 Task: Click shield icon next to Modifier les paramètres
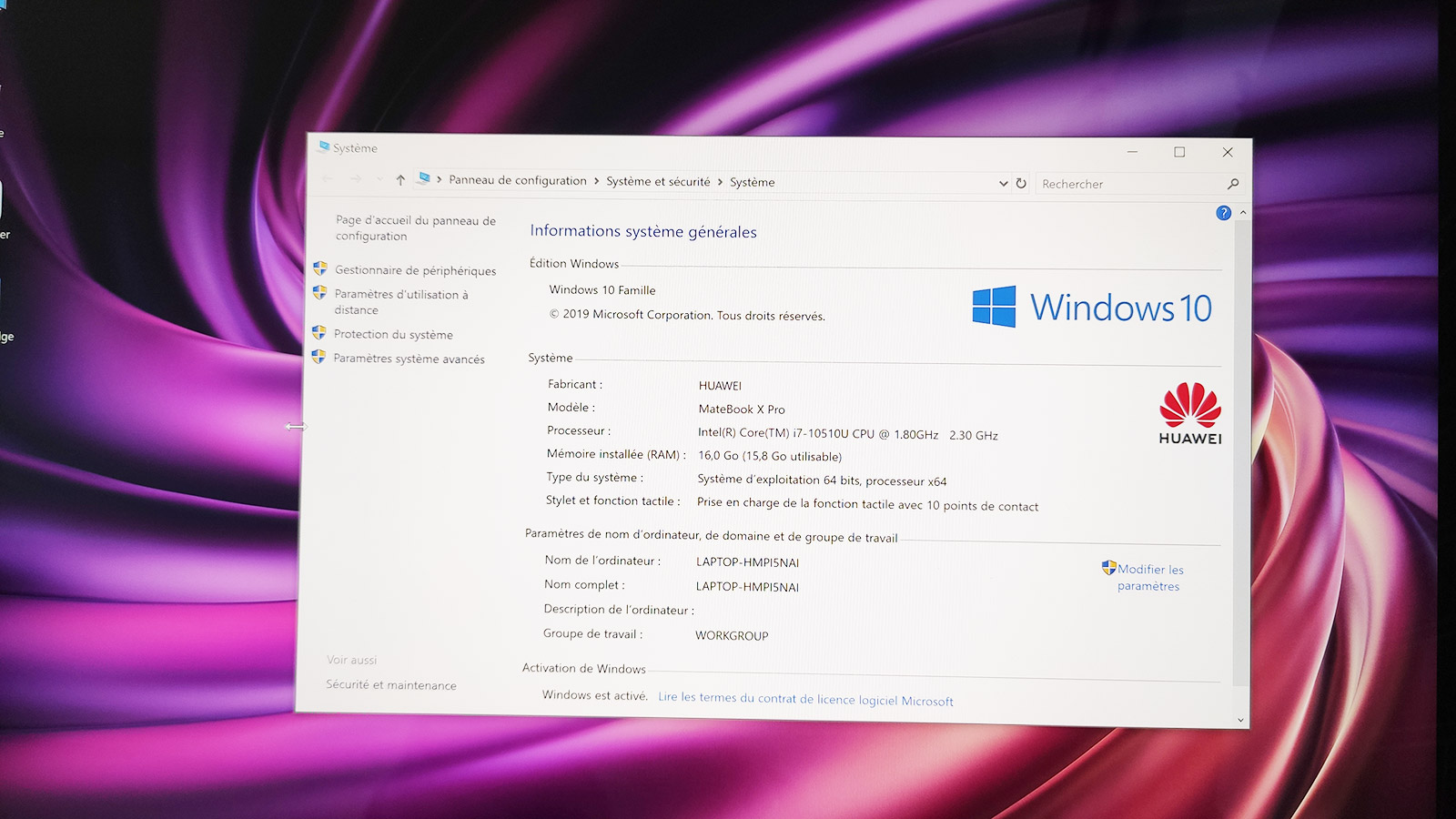[x=1108, y=568]
